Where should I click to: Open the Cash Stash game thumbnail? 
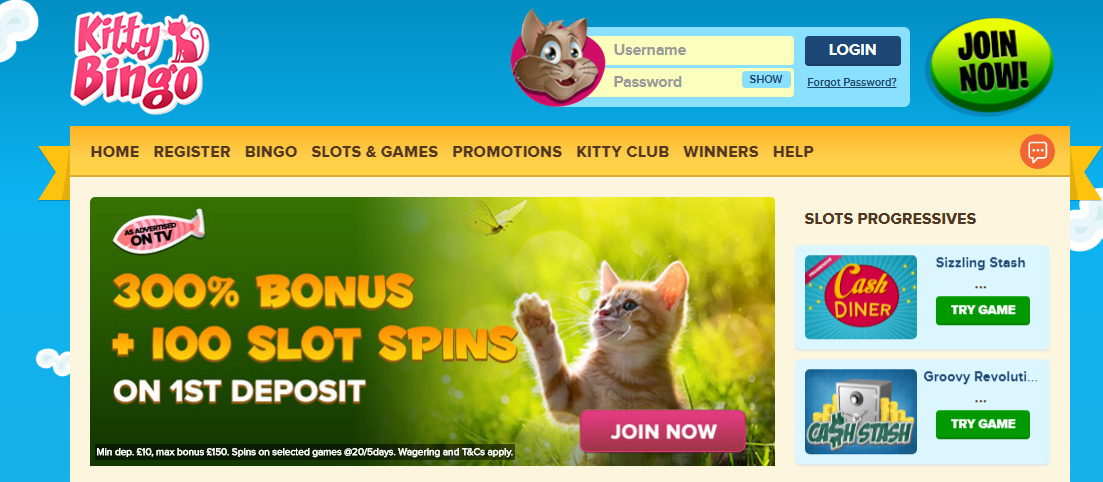tap(861, 412)
